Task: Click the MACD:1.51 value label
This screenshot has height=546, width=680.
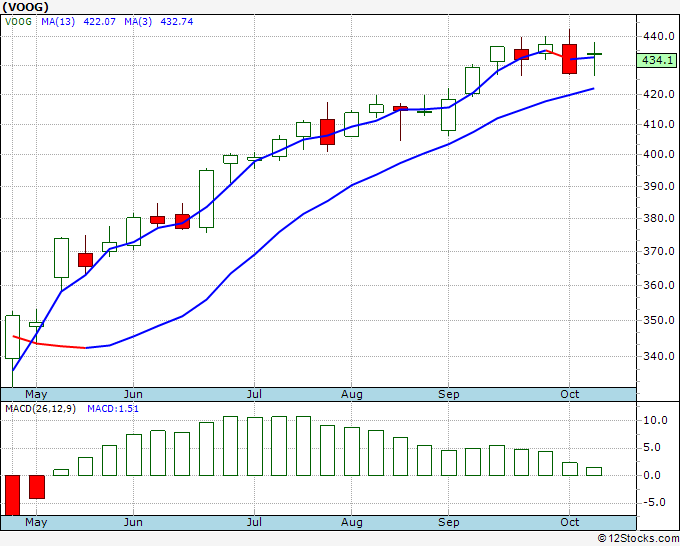Action: tap(113, 409)
